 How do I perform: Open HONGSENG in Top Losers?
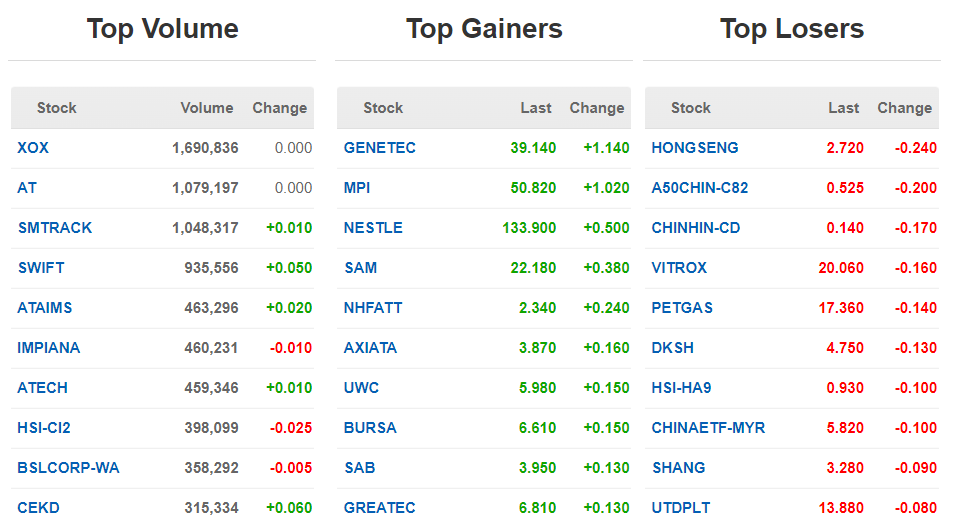pos(695,148)
